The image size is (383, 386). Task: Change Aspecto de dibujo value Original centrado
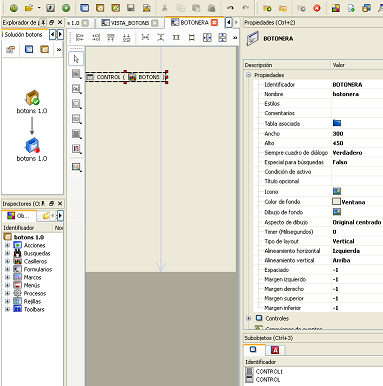357,222
